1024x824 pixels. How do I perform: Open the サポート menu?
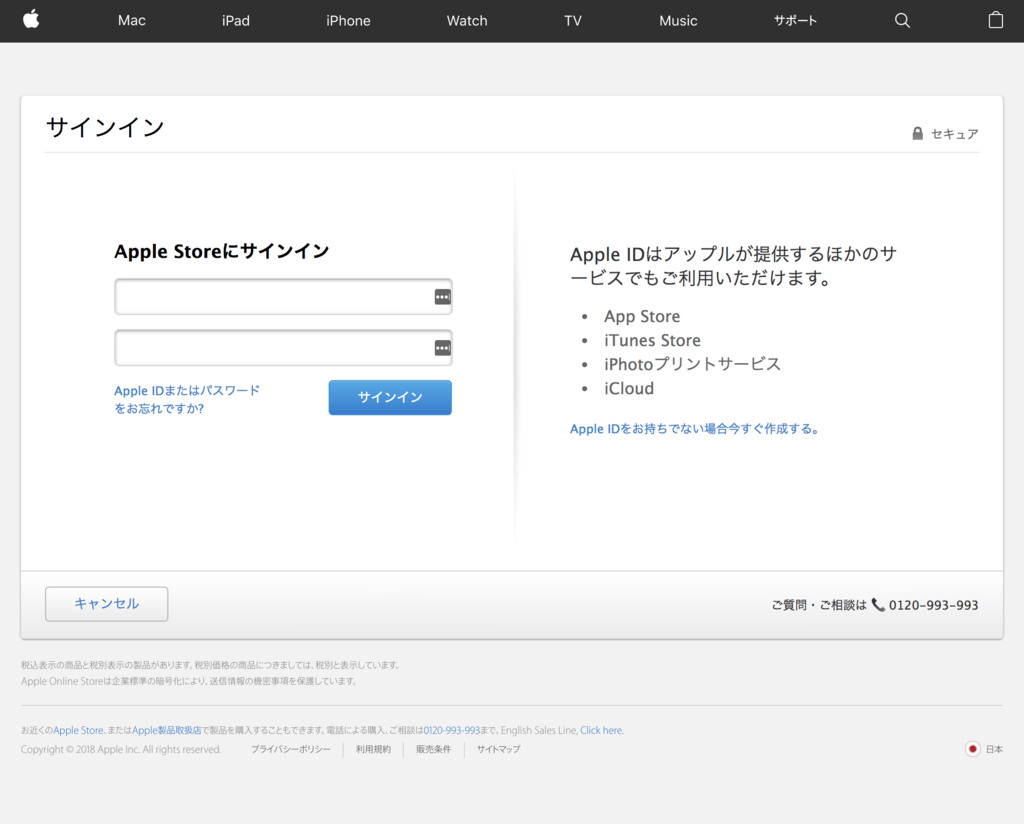[x=795, y=20]
